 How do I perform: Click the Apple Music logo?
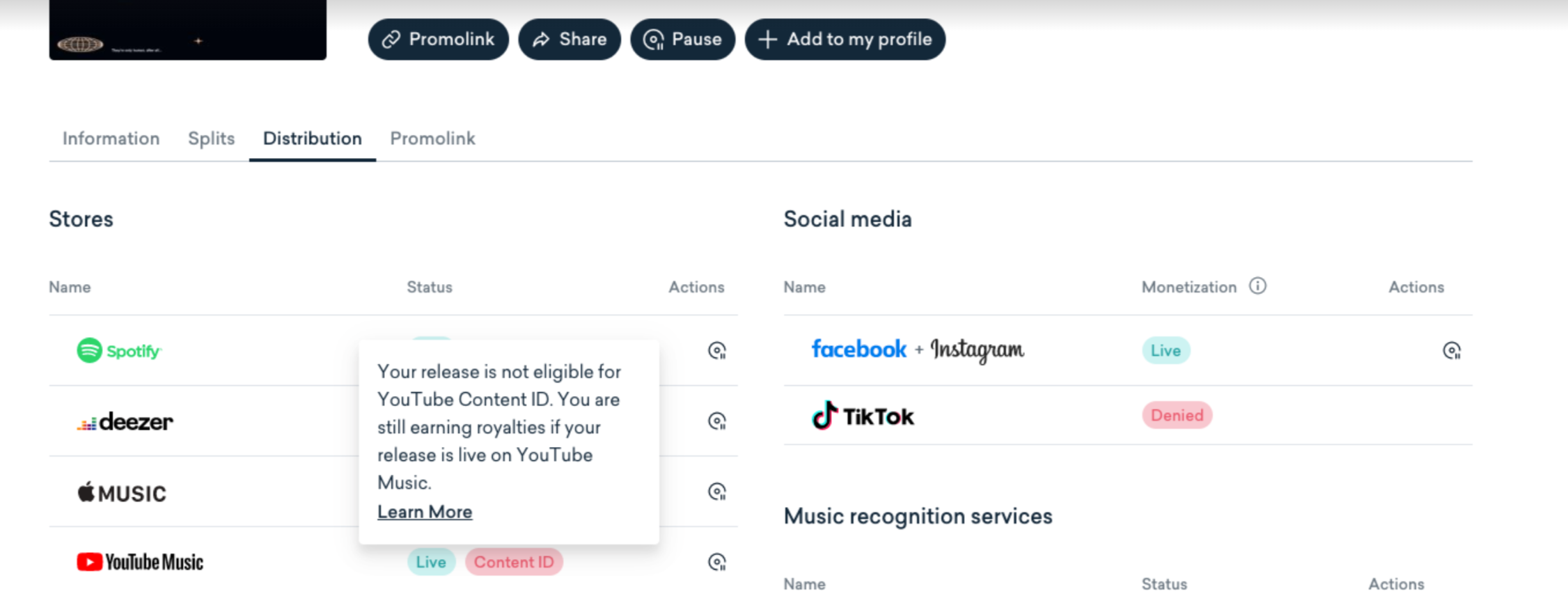click(x=122, y=492)
